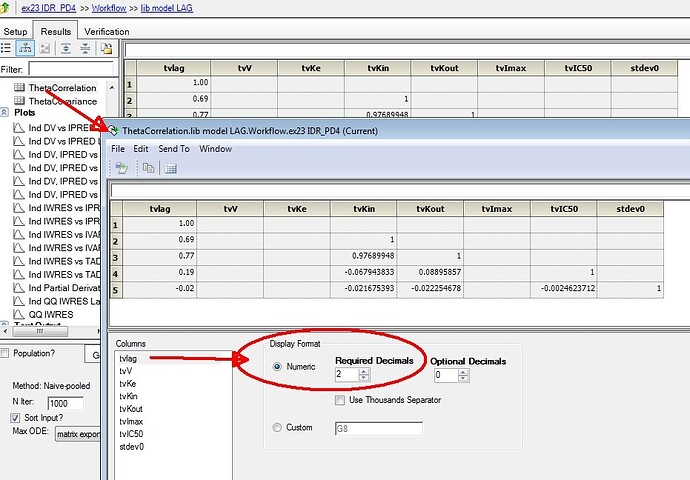Image resolution: width=690 pixels, height=480 pixels.
Task: Increase Required Decimals with up arrow
Action: click(364, 371)
